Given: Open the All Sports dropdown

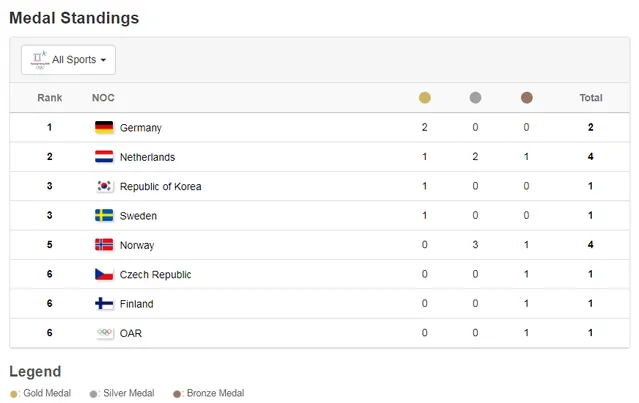Looking at the screenshot, I should tap(68, 60).
